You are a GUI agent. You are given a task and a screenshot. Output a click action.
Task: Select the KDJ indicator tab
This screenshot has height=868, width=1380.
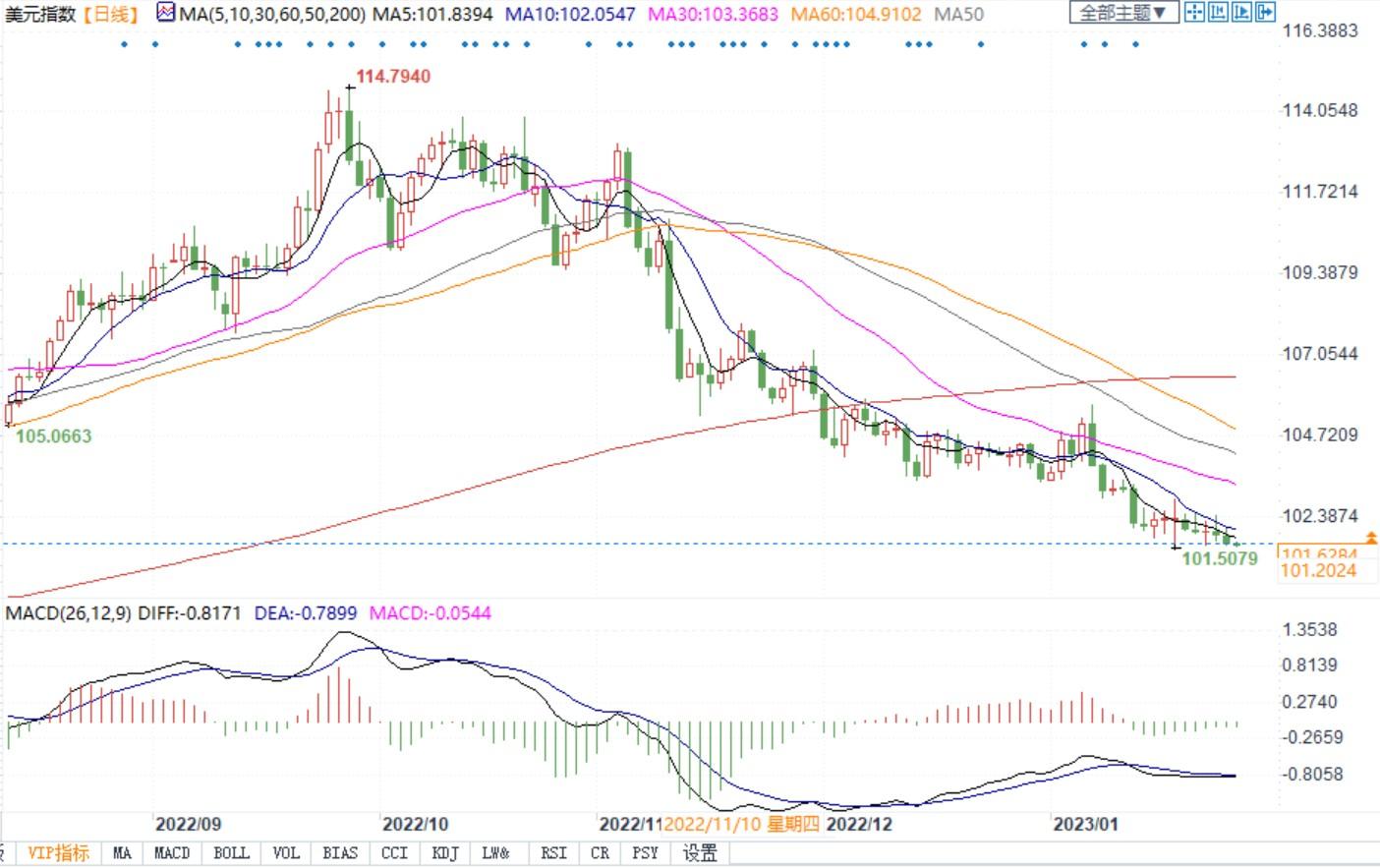click(x=445, y=853)
